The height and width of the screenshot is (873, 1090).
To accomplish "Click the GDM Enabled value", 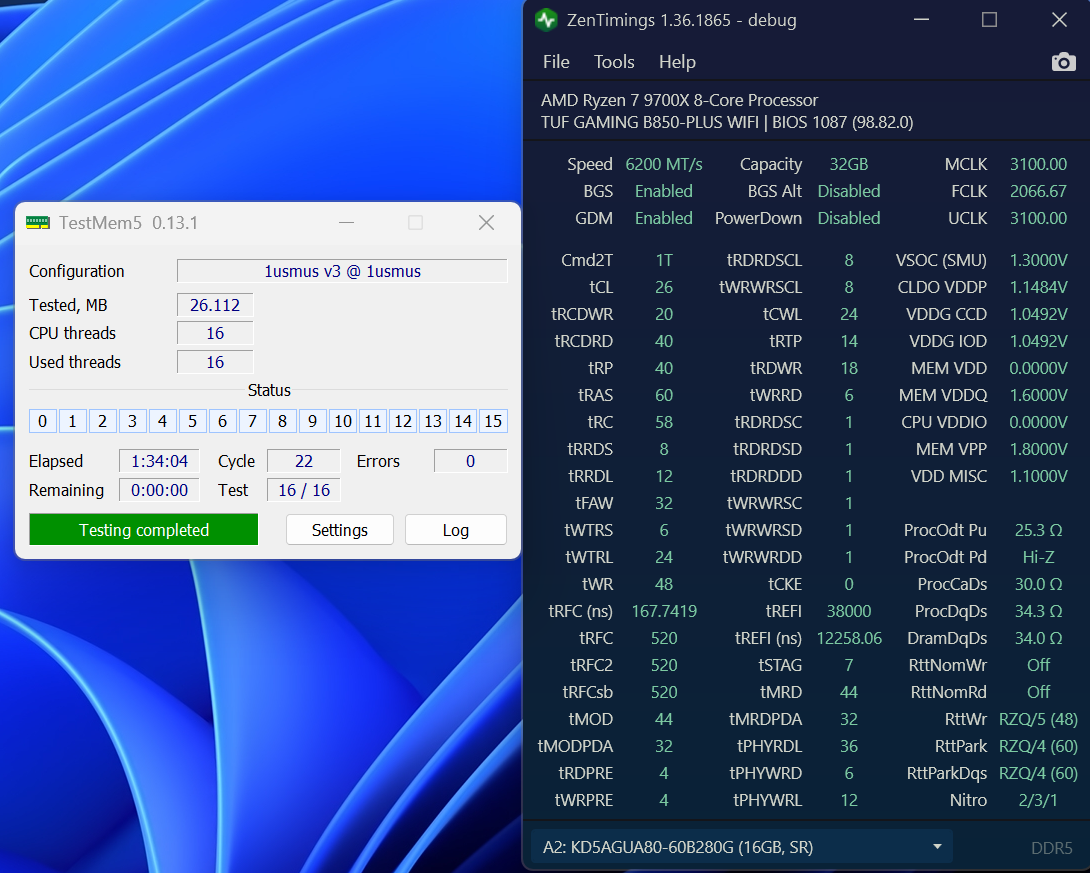I will (x=664, y=218).
